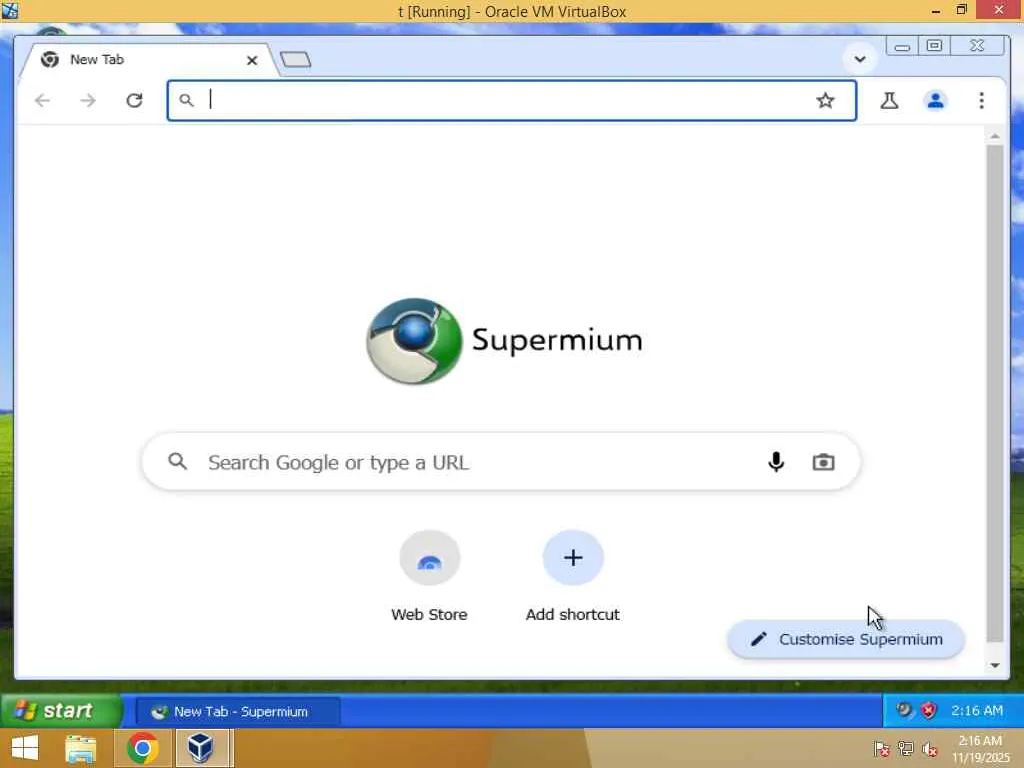The image size is (1024, 768).
Task: Start voice search with the microphone icon
Action: point(776,462)
